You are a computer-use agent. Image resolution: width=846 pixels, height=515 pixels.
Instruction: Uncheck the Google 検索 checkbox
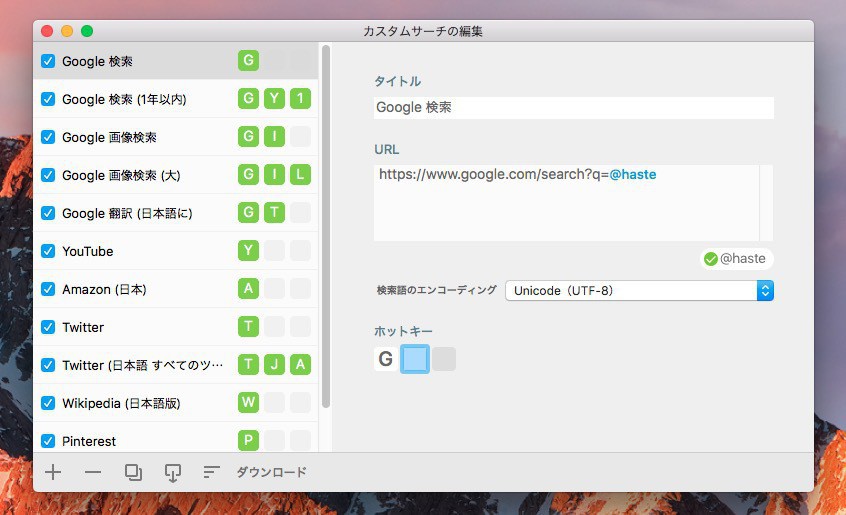[48, 61]
